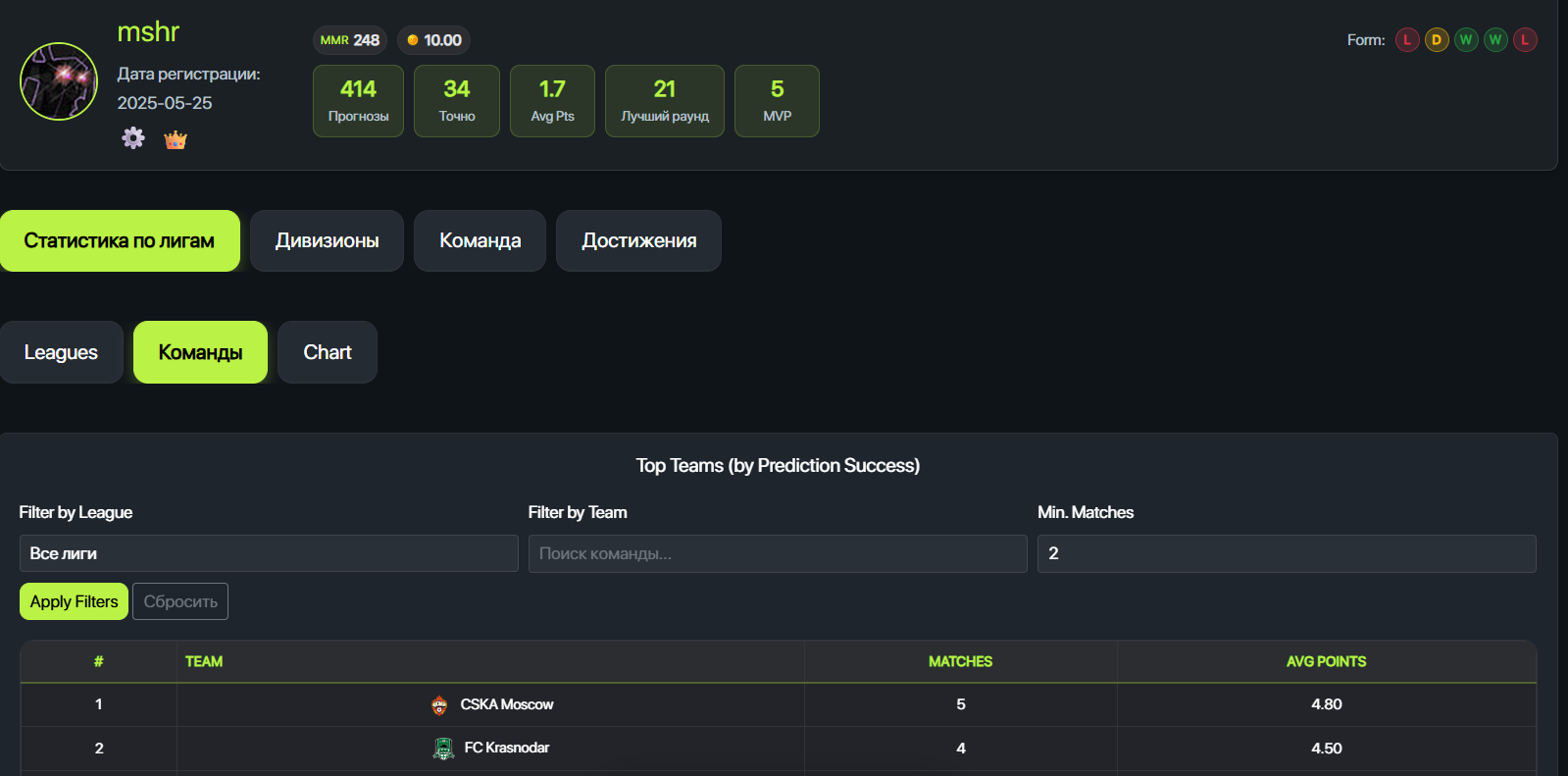
Task: Focus the Поиск команды search field
Action: (777, 553)
